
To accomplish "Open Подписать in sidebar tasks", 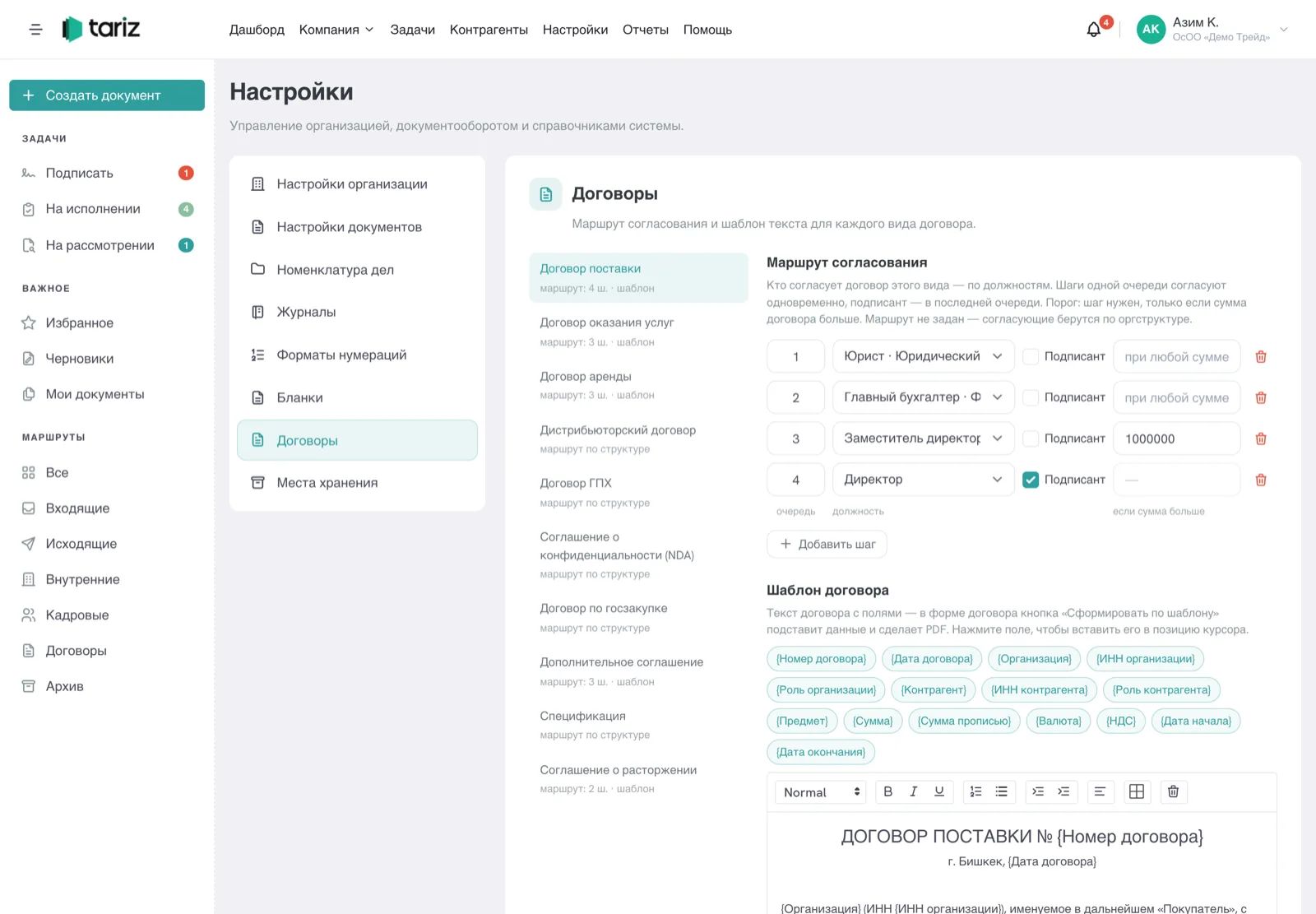I will [107, 173].
